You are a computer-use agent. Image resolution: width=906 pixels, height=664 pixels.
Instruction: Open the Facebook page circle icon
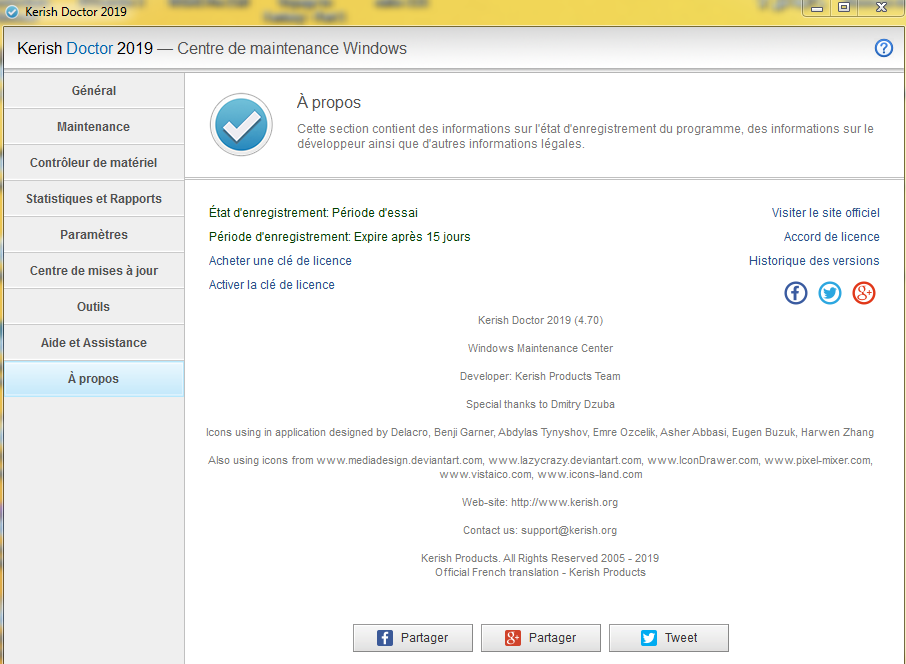[x=796, y=293]
